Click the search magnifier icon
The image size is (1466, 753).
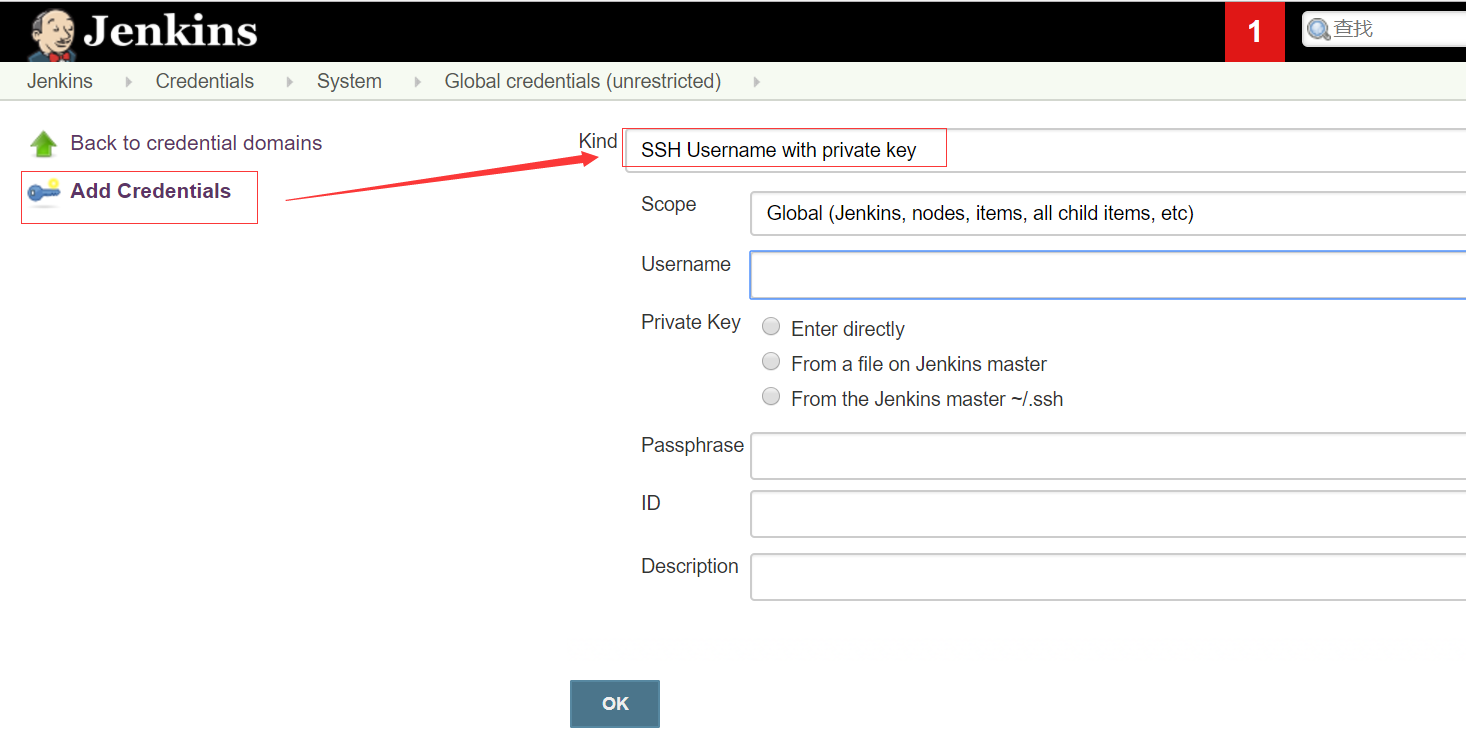coord(1317,28)
